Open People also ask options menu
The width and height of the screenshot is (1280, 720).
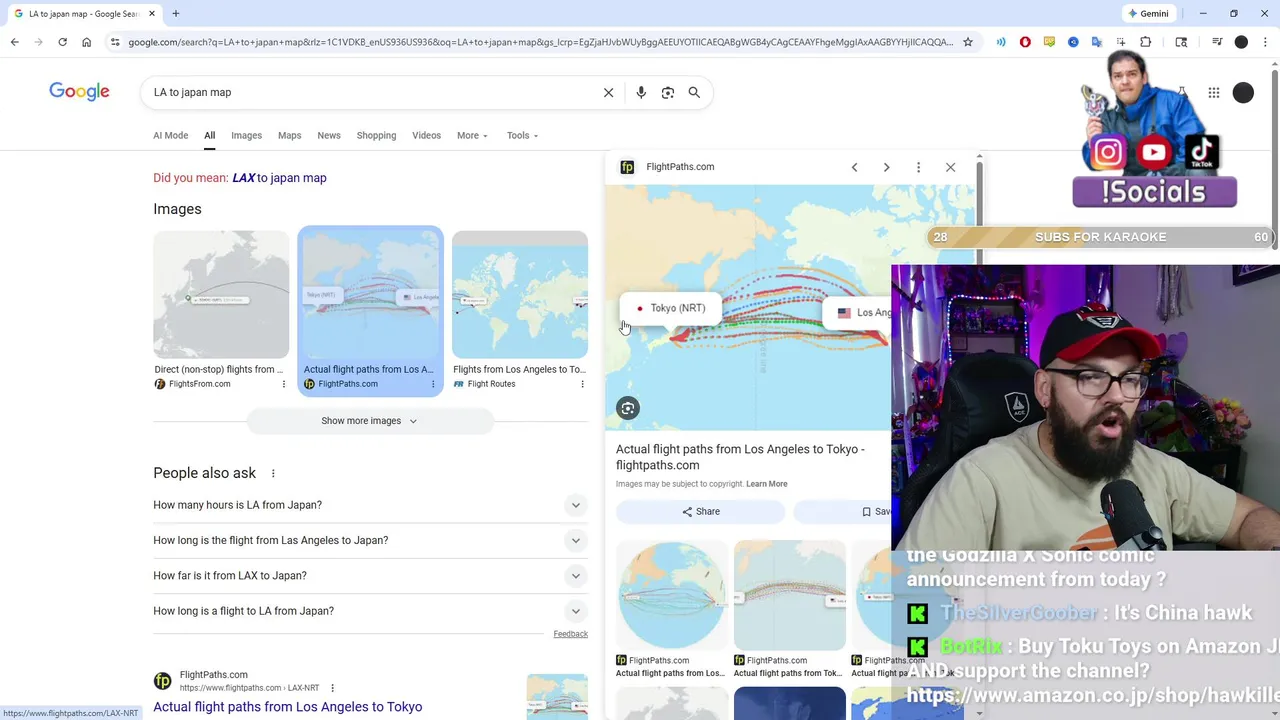click(273, 473)
